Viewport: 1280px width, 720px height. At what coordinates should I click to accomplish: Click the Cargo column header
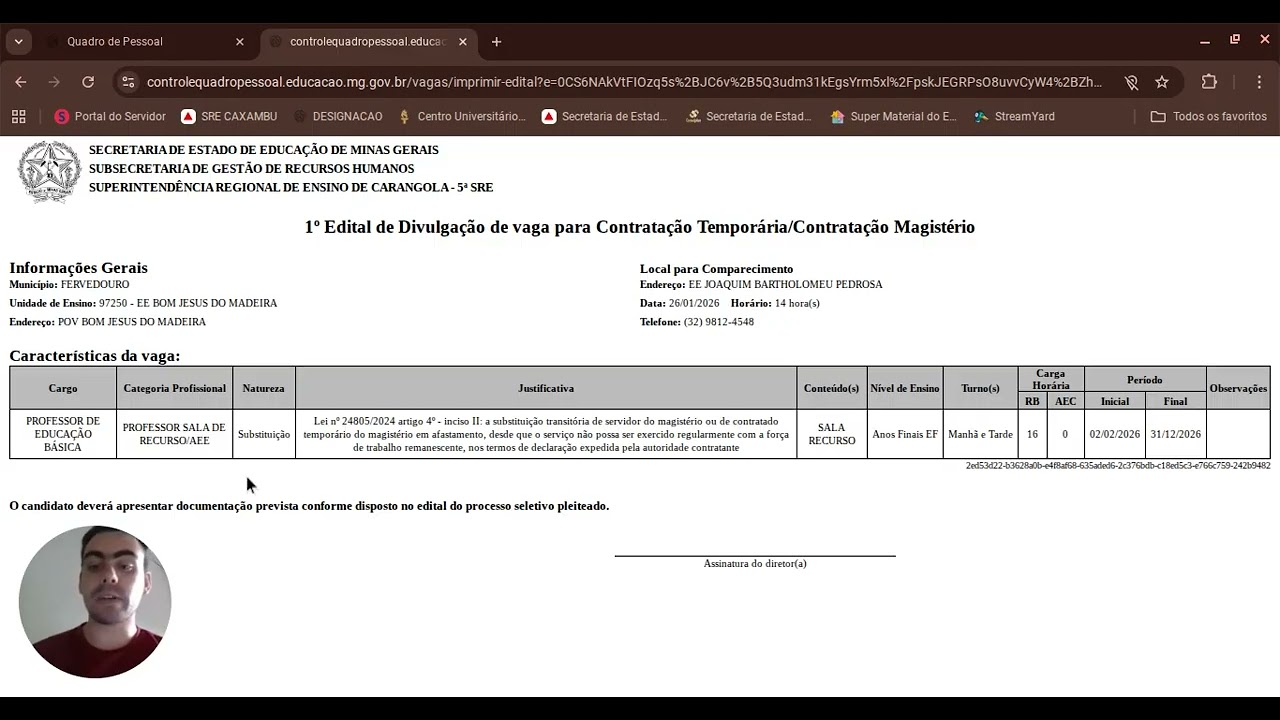click(63, 388)
